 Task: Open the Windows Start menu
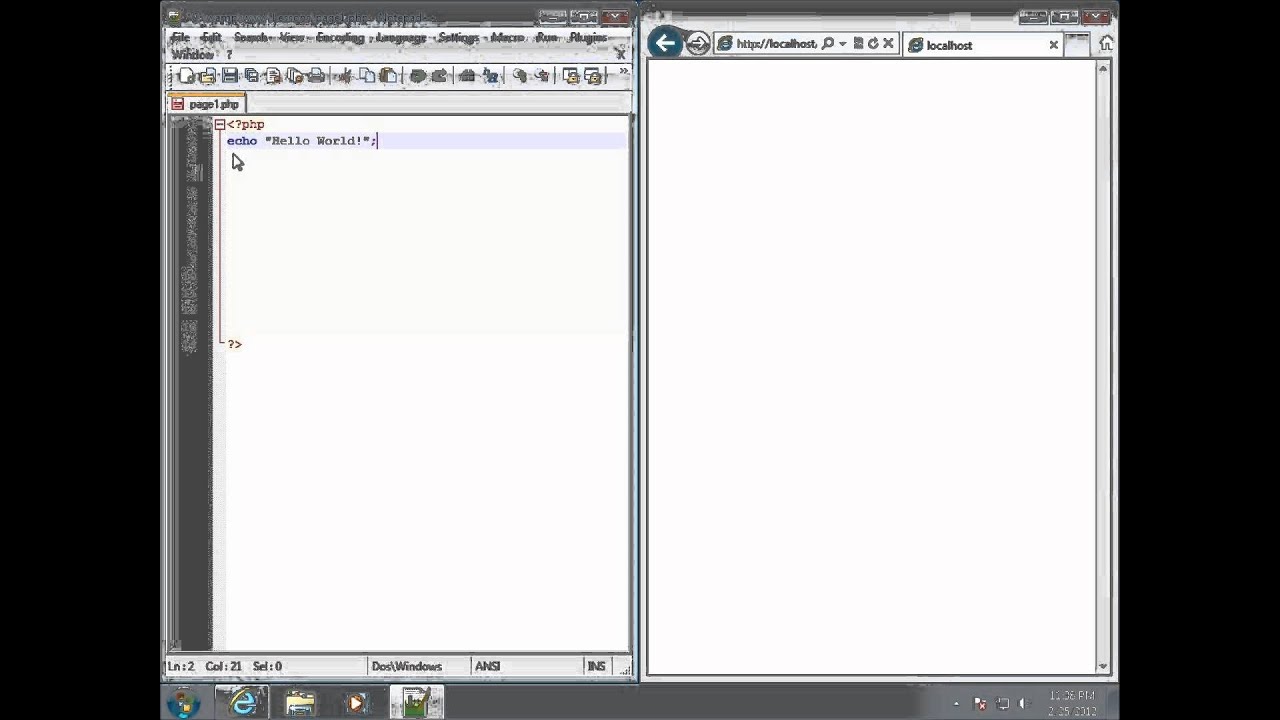[184, 703]
